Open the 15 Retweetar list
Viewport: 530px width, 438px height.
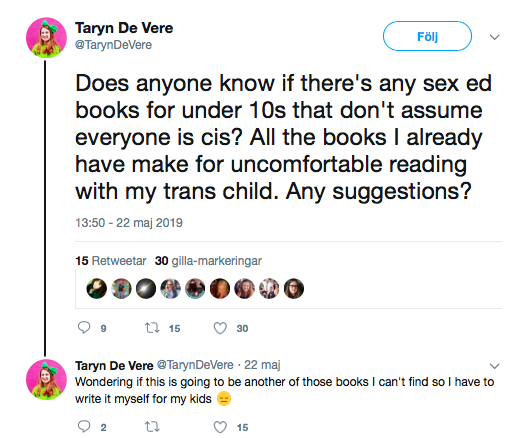111,261
